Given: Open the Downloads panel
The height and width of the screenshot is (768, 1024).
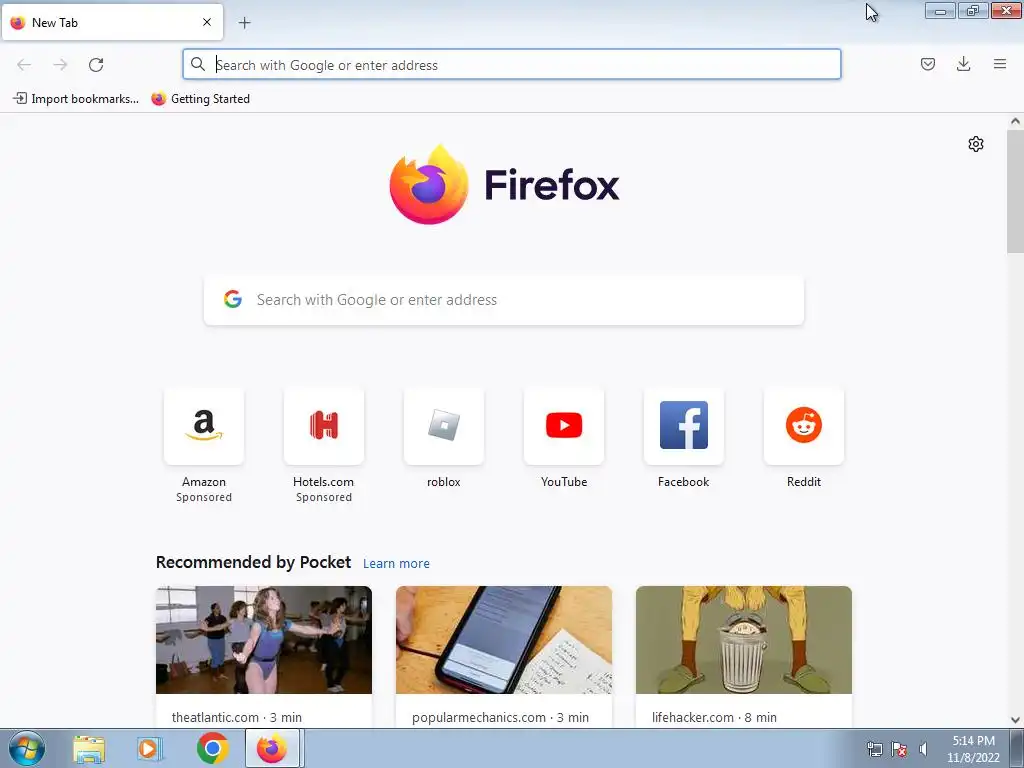Looking at the screenshot, I should click(x=963, y=64).
